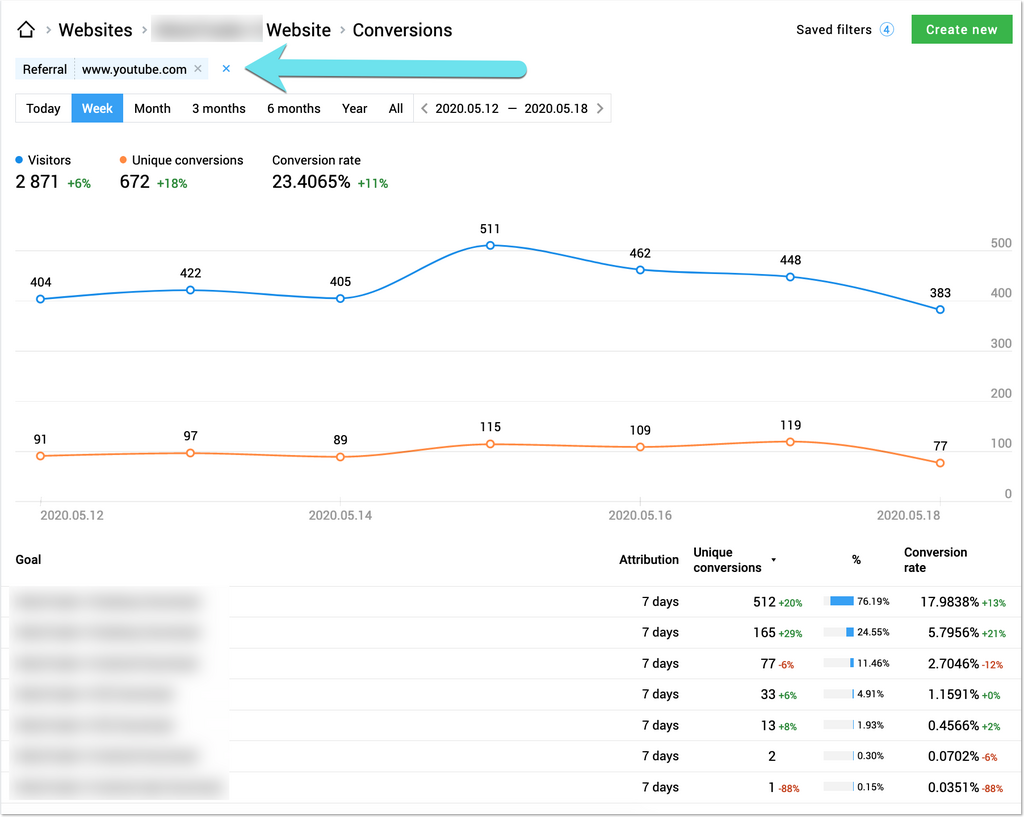Image resolution: width=1024 pixels, height=817 pixels.
Task: Open the saved filters count badge
Action: (x=886, y=30)
